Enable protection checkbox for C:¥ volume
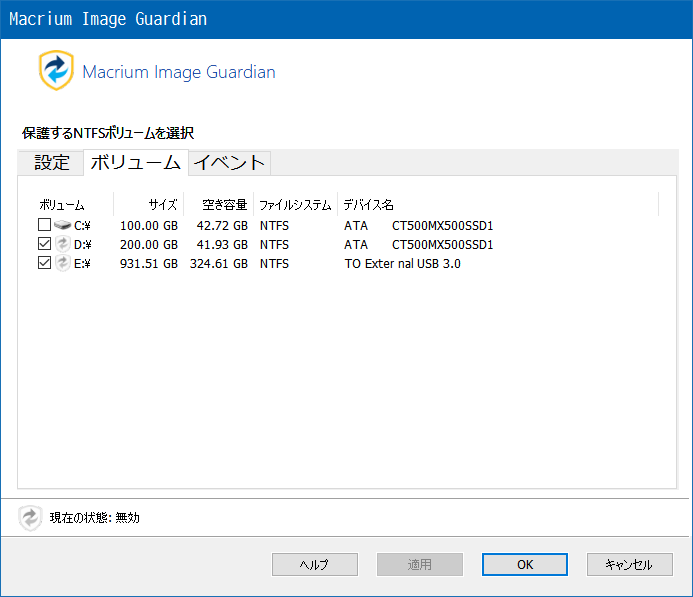693x597 pixels. tap(44, 225)
